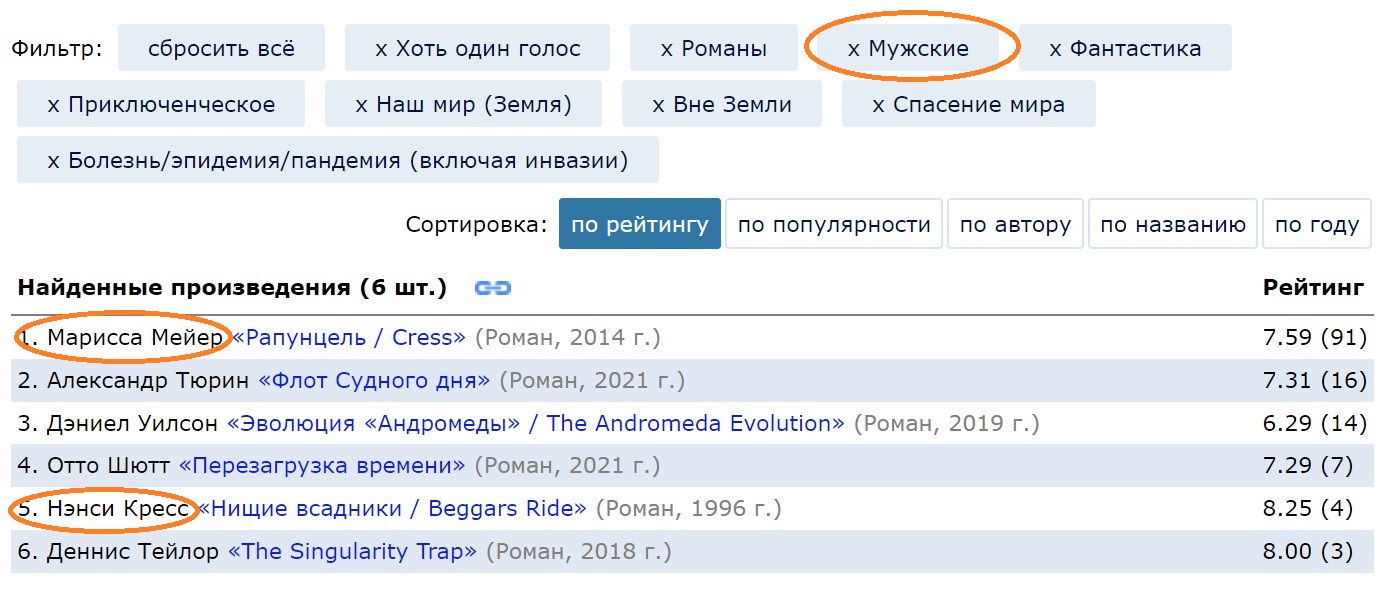Sort results «по году»
Viewport: 1384px width, 600px height.
1317,224
